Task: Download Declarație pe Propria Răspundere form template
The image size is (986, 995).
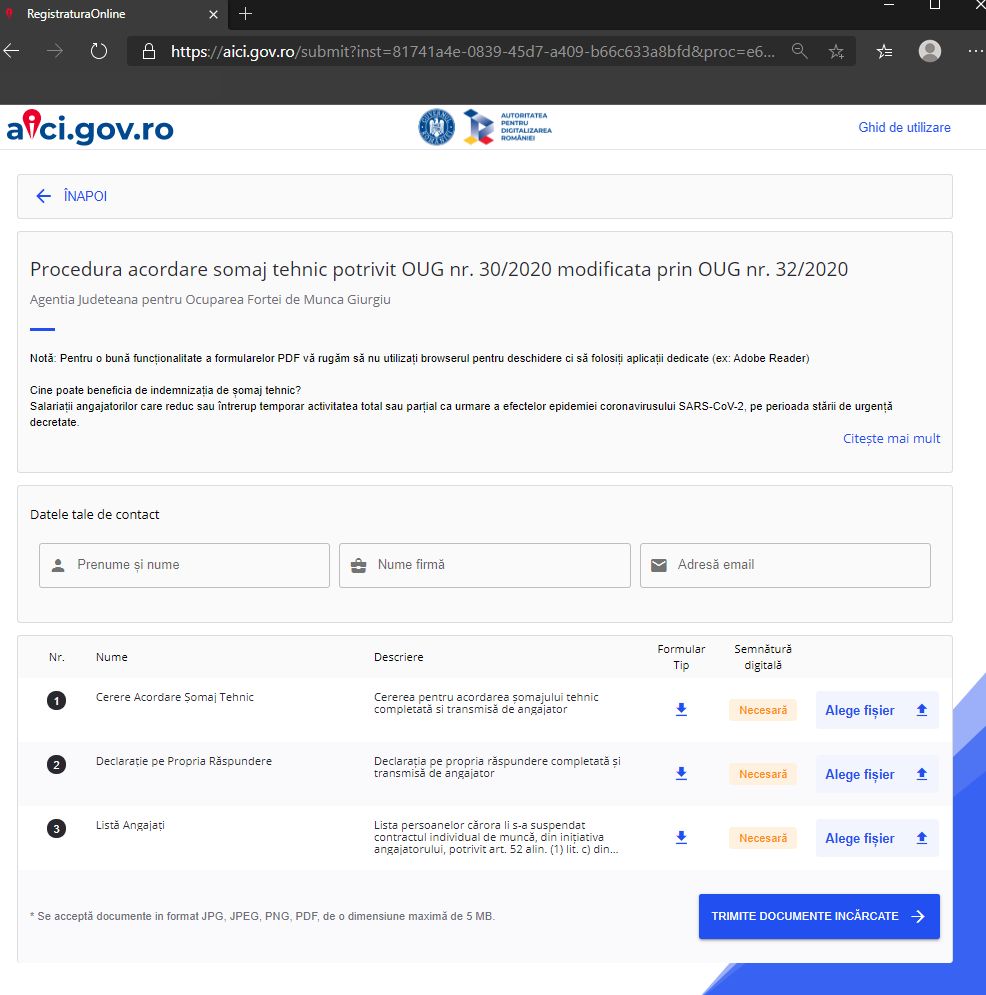Action: pos(681,774)
